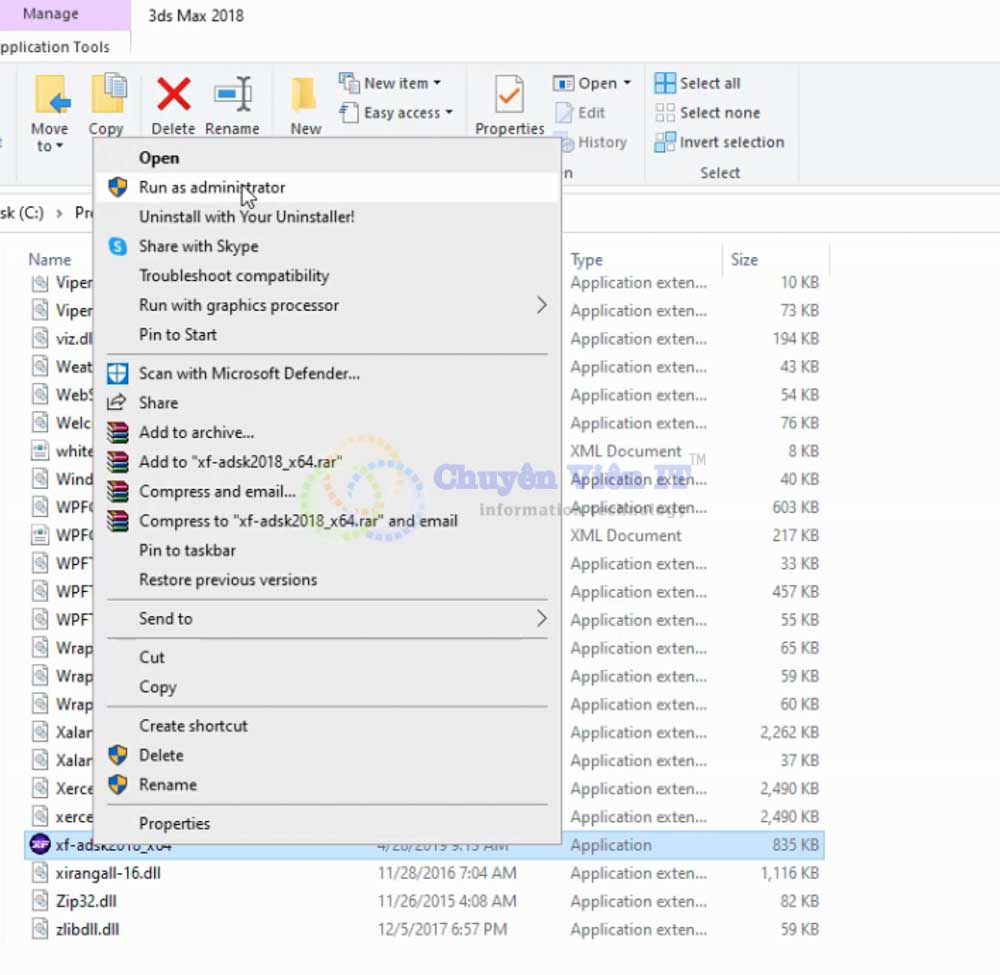
Task: Click the New folder icon
Action: pyautogui.click(x=305, y=96)
